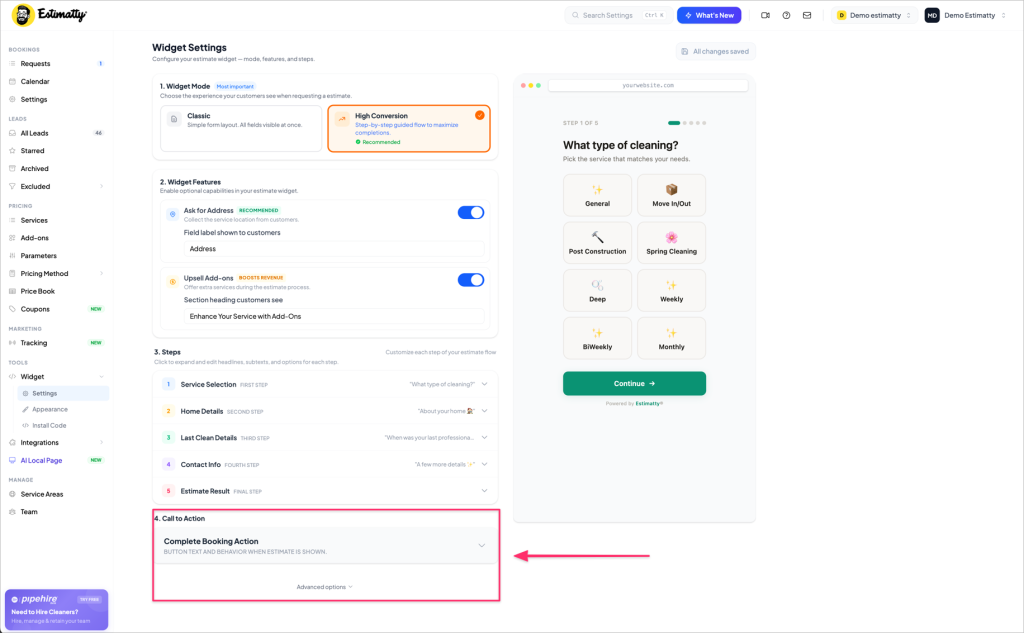Click the video camera icon in top bar
This screenshot has height=633, width=1024.
[765, 15]
